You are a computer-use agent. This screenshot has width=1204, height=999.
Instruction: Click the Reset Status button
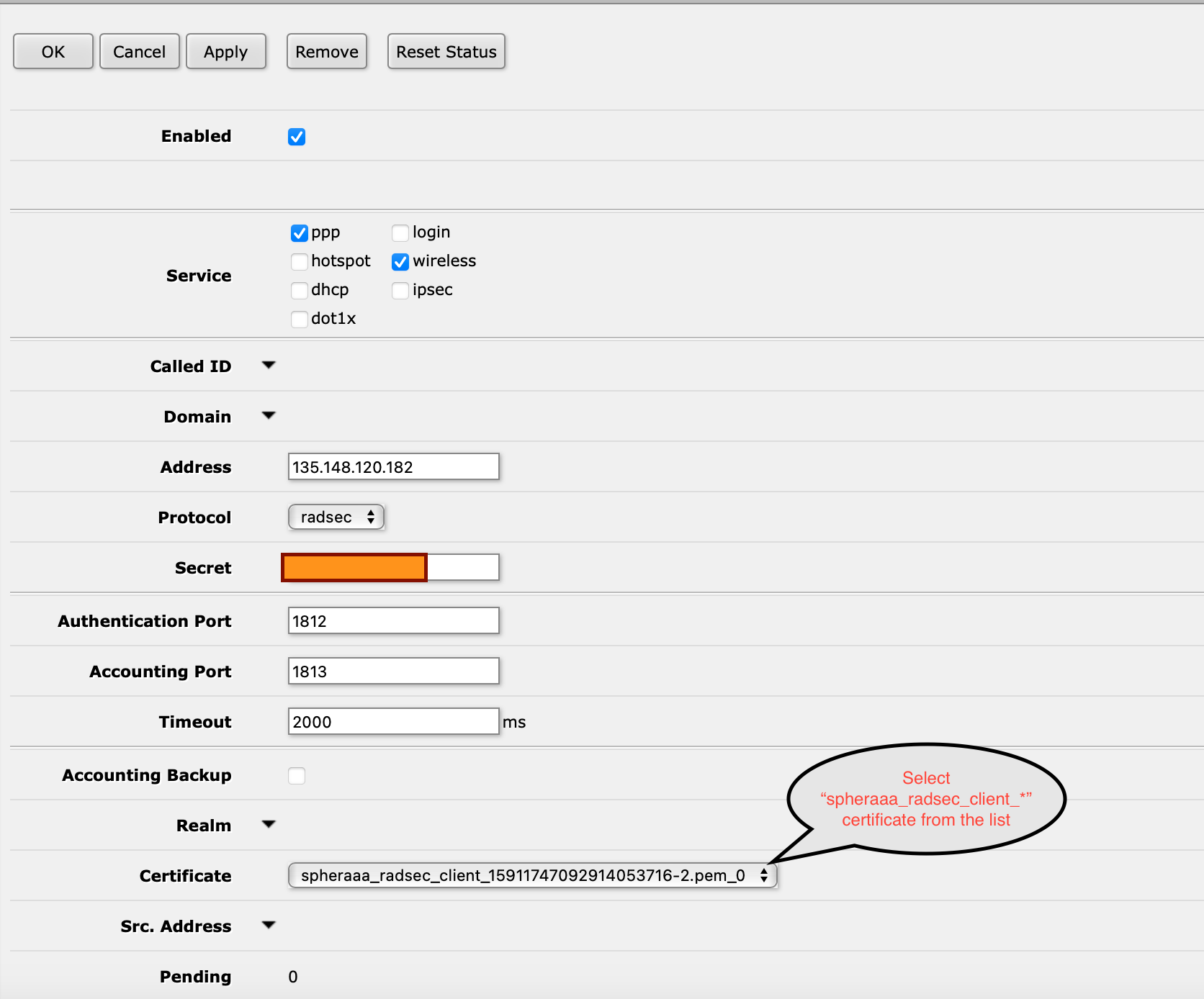pyautogui.click(x=446, y=52)
